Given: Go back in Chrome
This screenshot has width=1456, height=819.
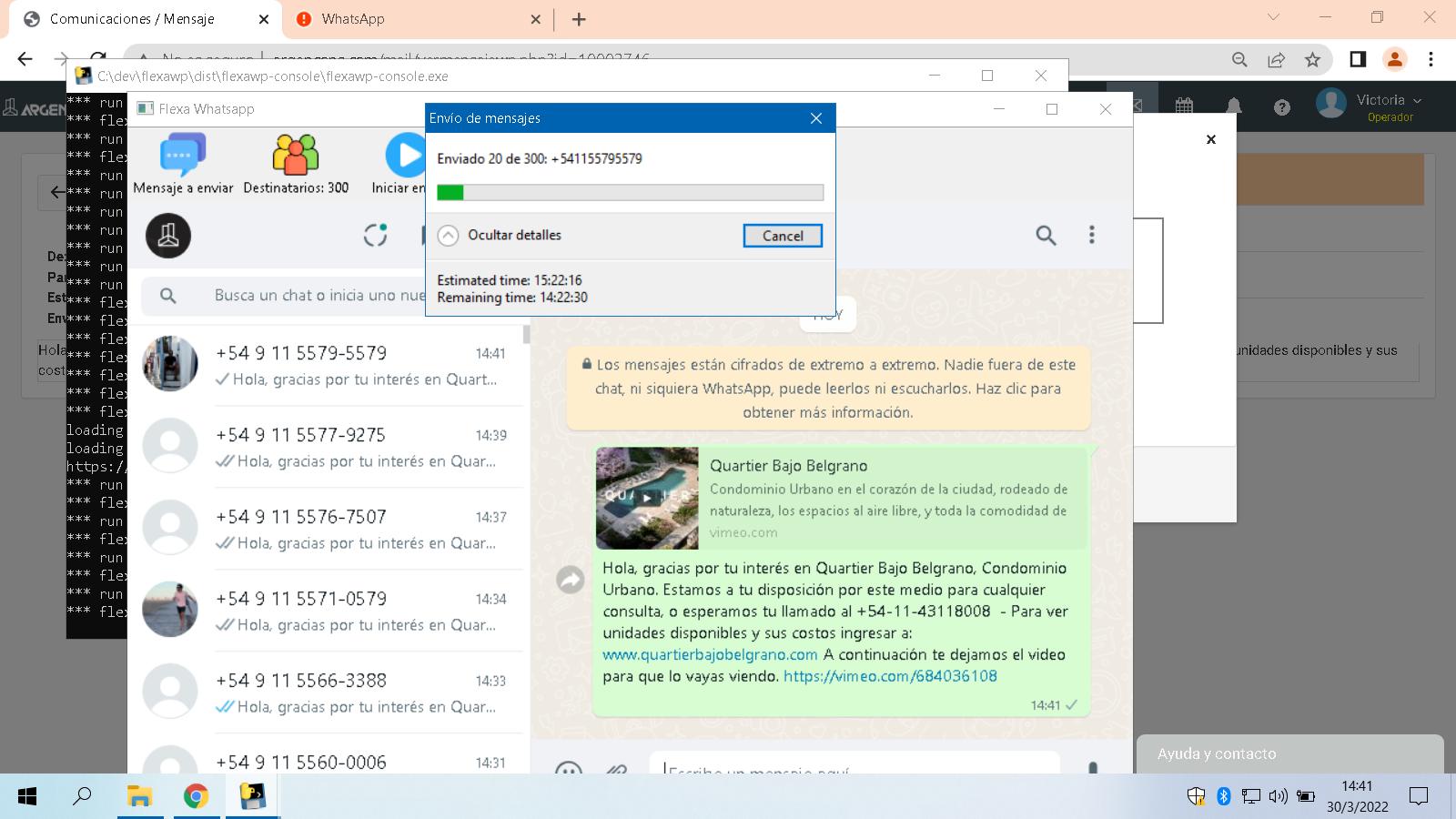Looking at the screenshot, I should point(25,59).
